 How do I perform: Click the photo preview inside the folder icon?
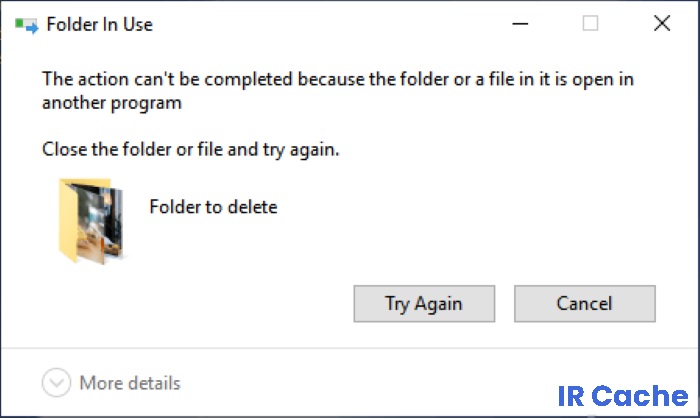click(x=99, y=221)
